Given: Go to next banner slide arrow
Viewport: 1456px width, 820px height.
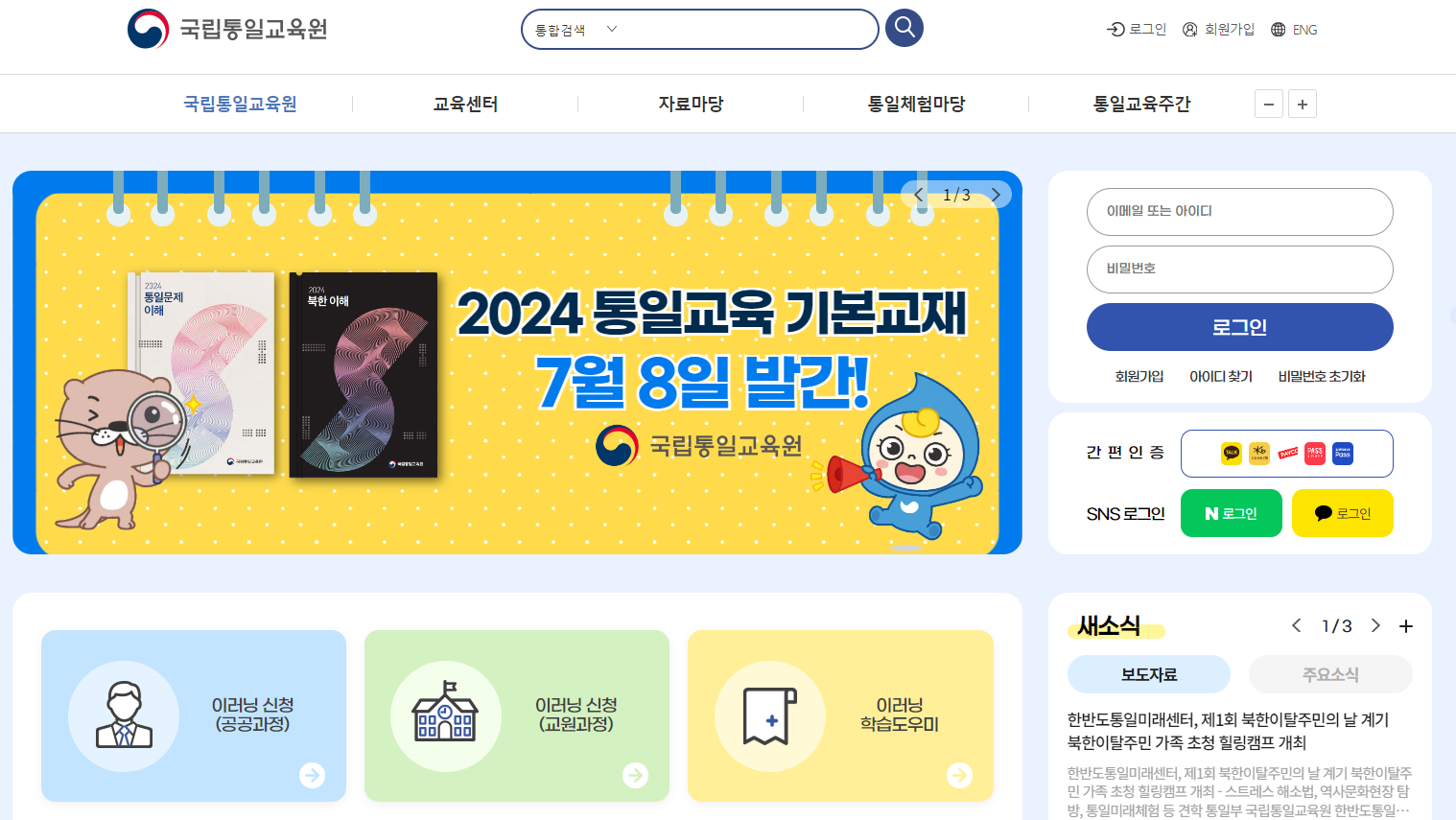Looking at the screenshot, I should click(996, 195).
